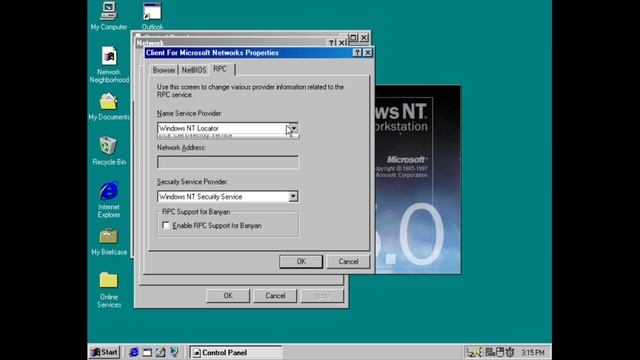Click the Show Desktop quick launch icon

point(147,352)
